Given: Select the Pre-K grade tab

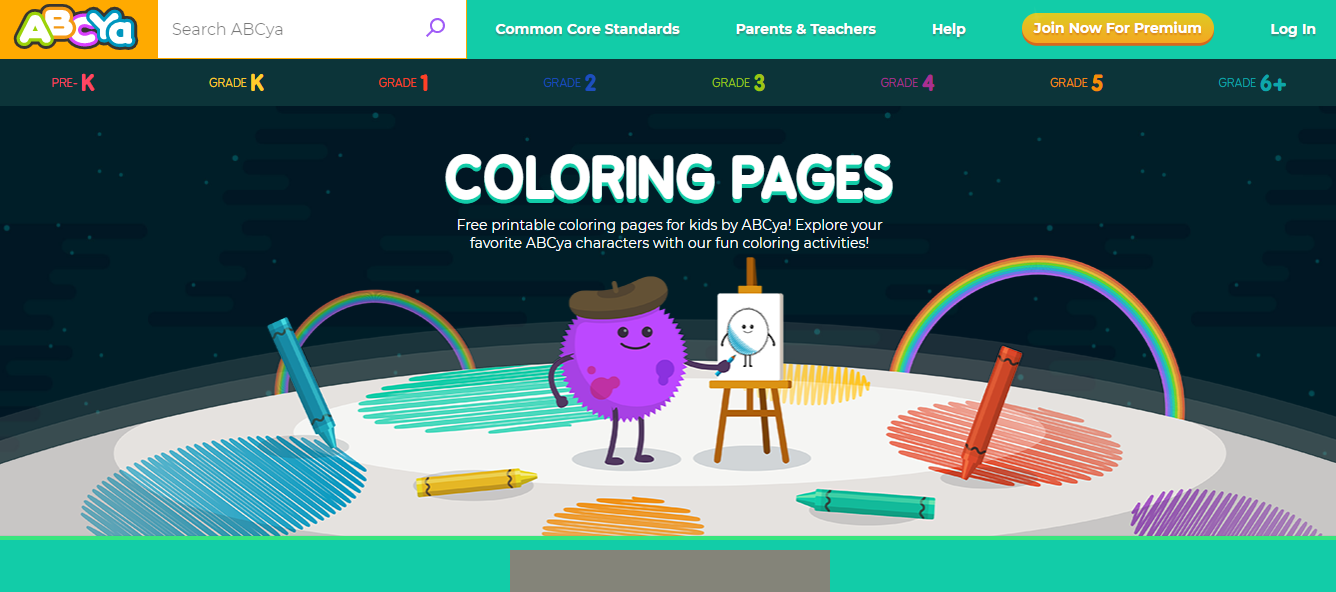Looking at the screenshot, I should point(73,83).
